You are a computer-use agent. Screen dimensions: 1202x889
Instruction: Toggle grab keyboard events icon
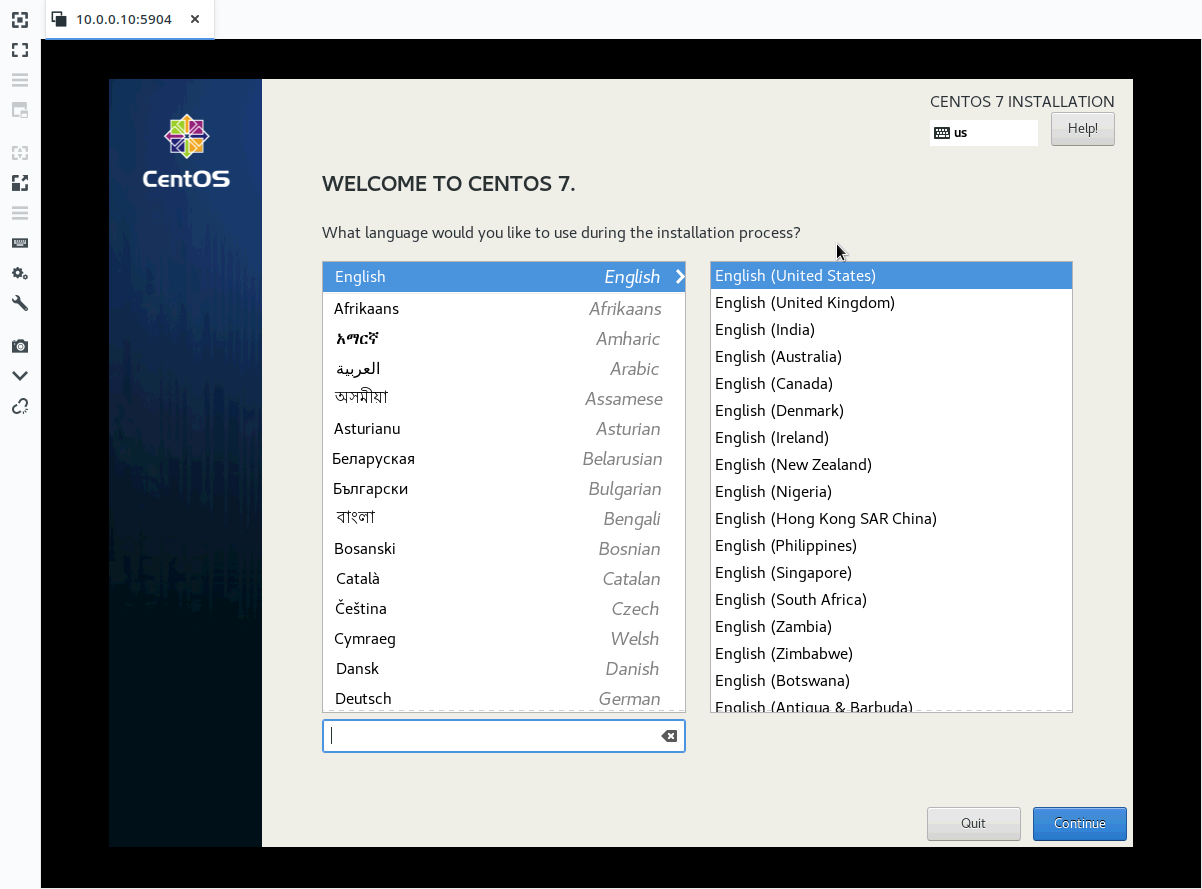(x=19, y=243)
